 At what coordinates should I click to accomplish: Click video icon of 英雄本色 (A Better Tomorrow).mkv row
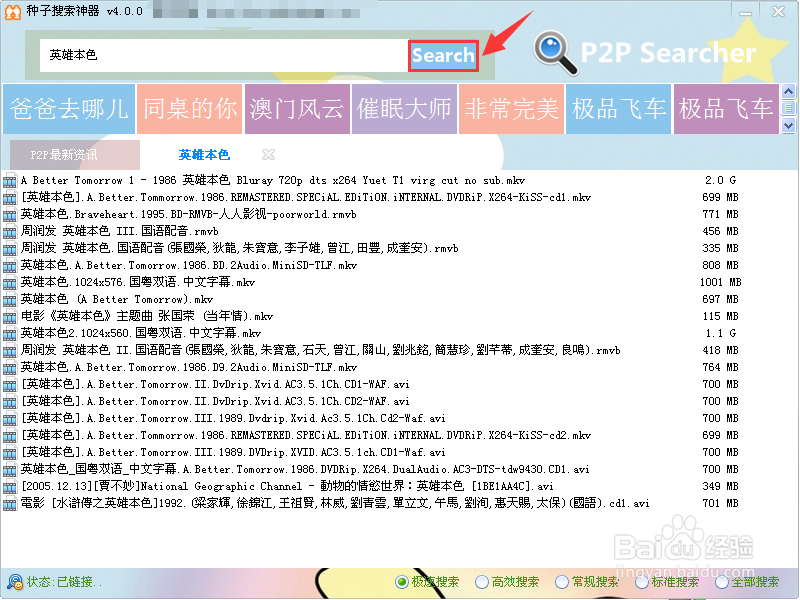10,299
